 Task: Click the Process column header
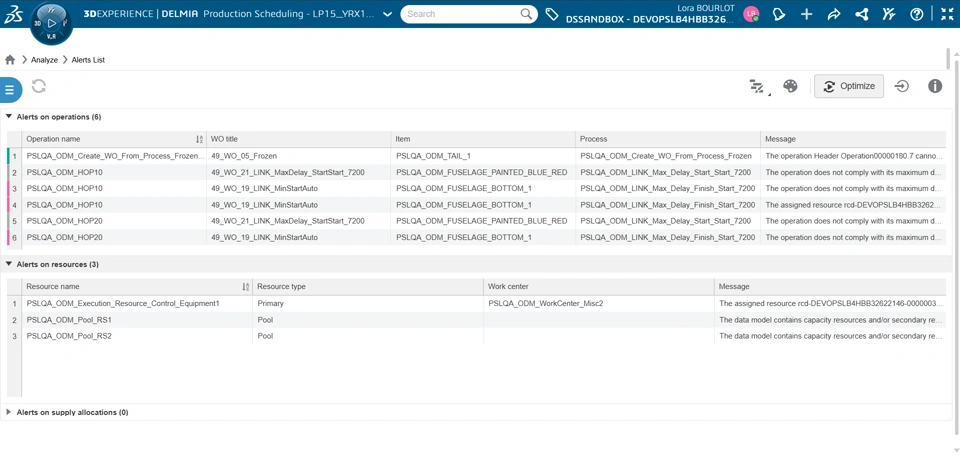pos(667,139)
